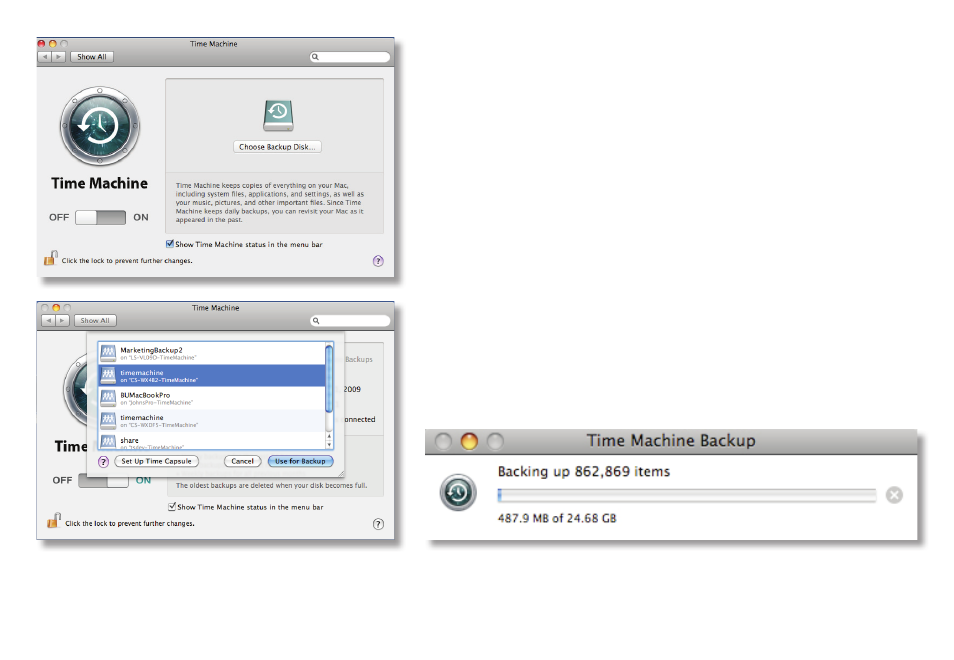
Task: Click Show All in the Choose Backup Disk window
Action: [92, 57]
